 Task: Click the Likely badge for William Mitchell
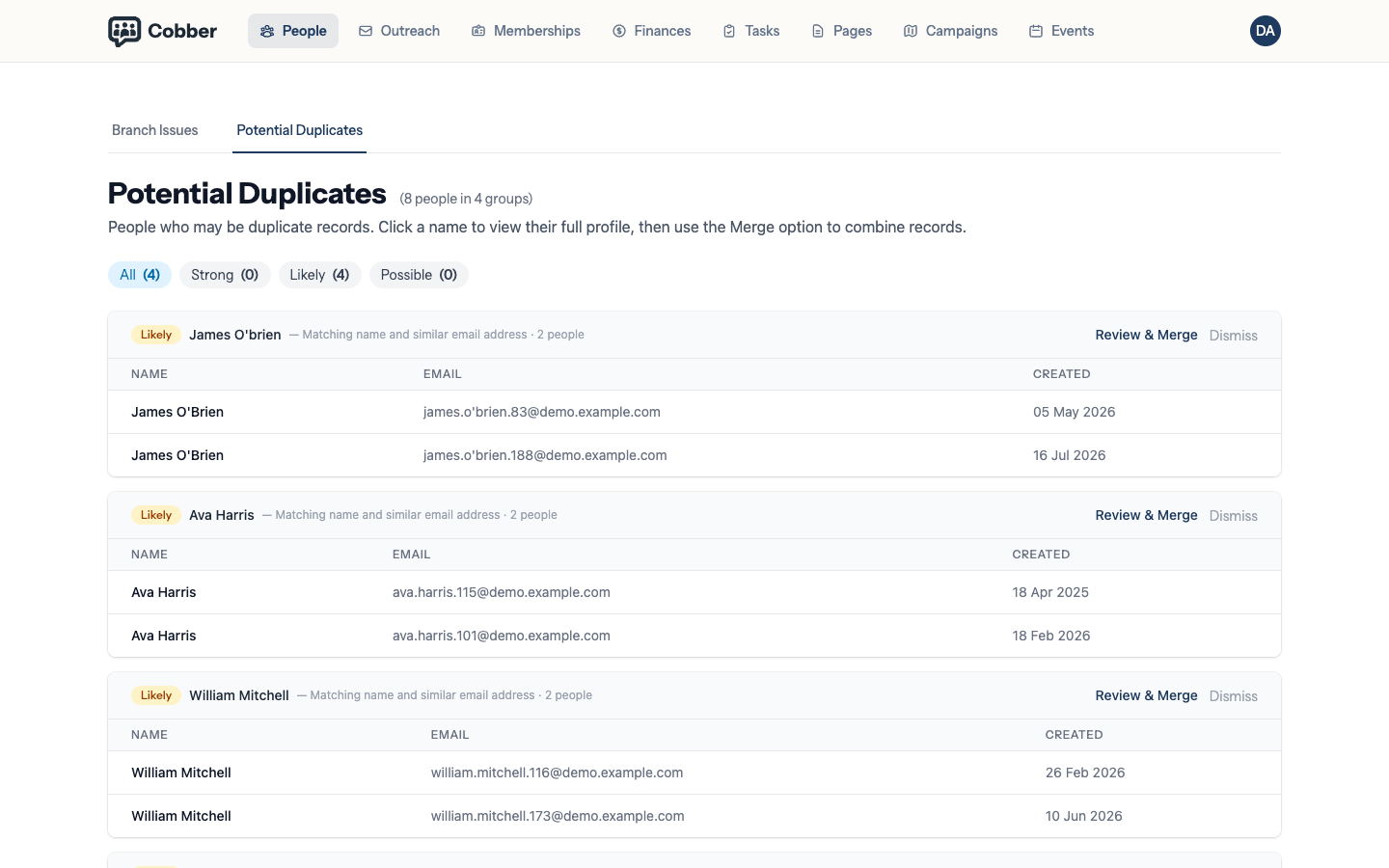coord(156,695)
